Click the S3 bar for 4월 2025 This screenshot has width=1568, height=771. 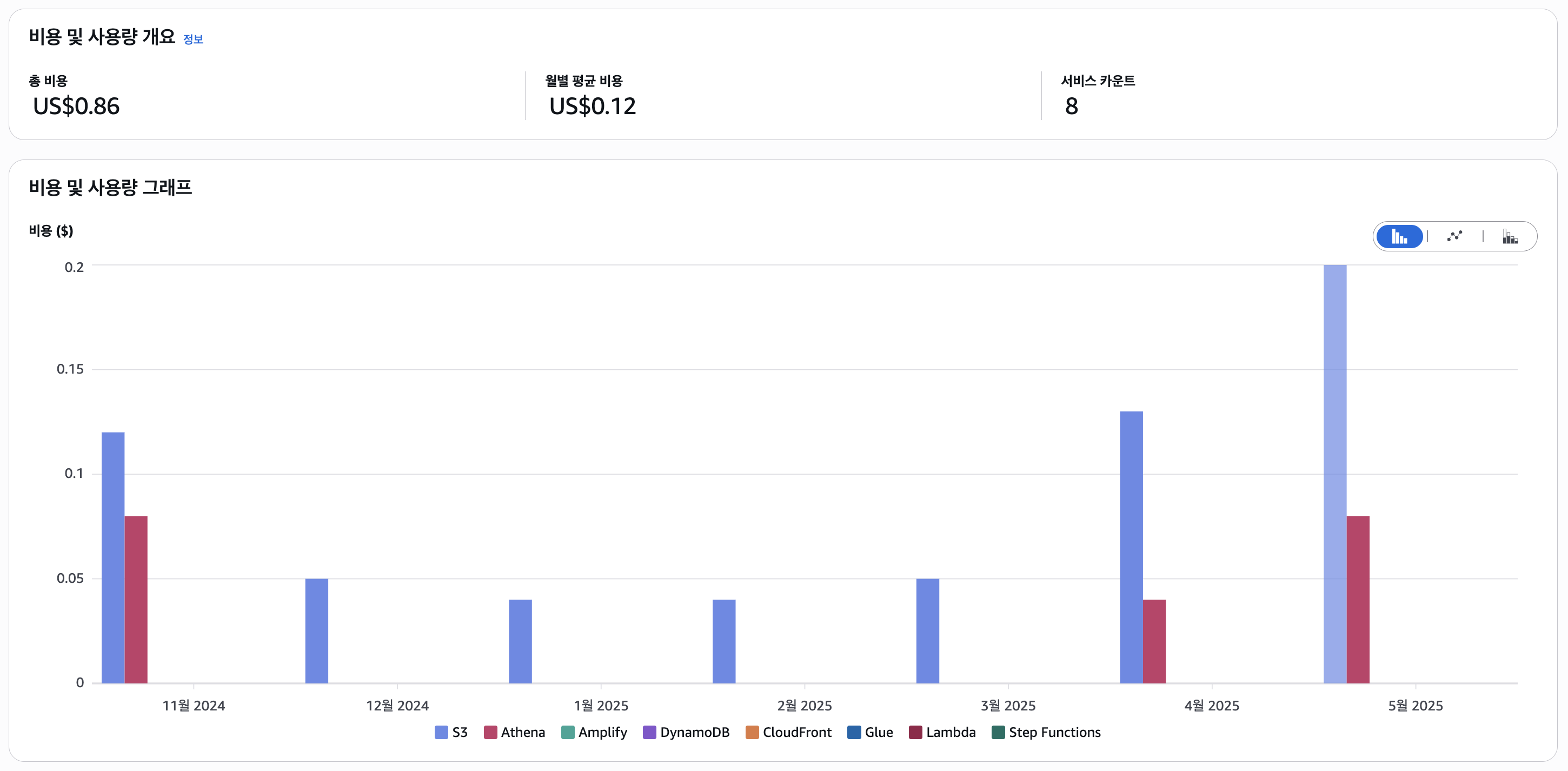click(1131, 548)
